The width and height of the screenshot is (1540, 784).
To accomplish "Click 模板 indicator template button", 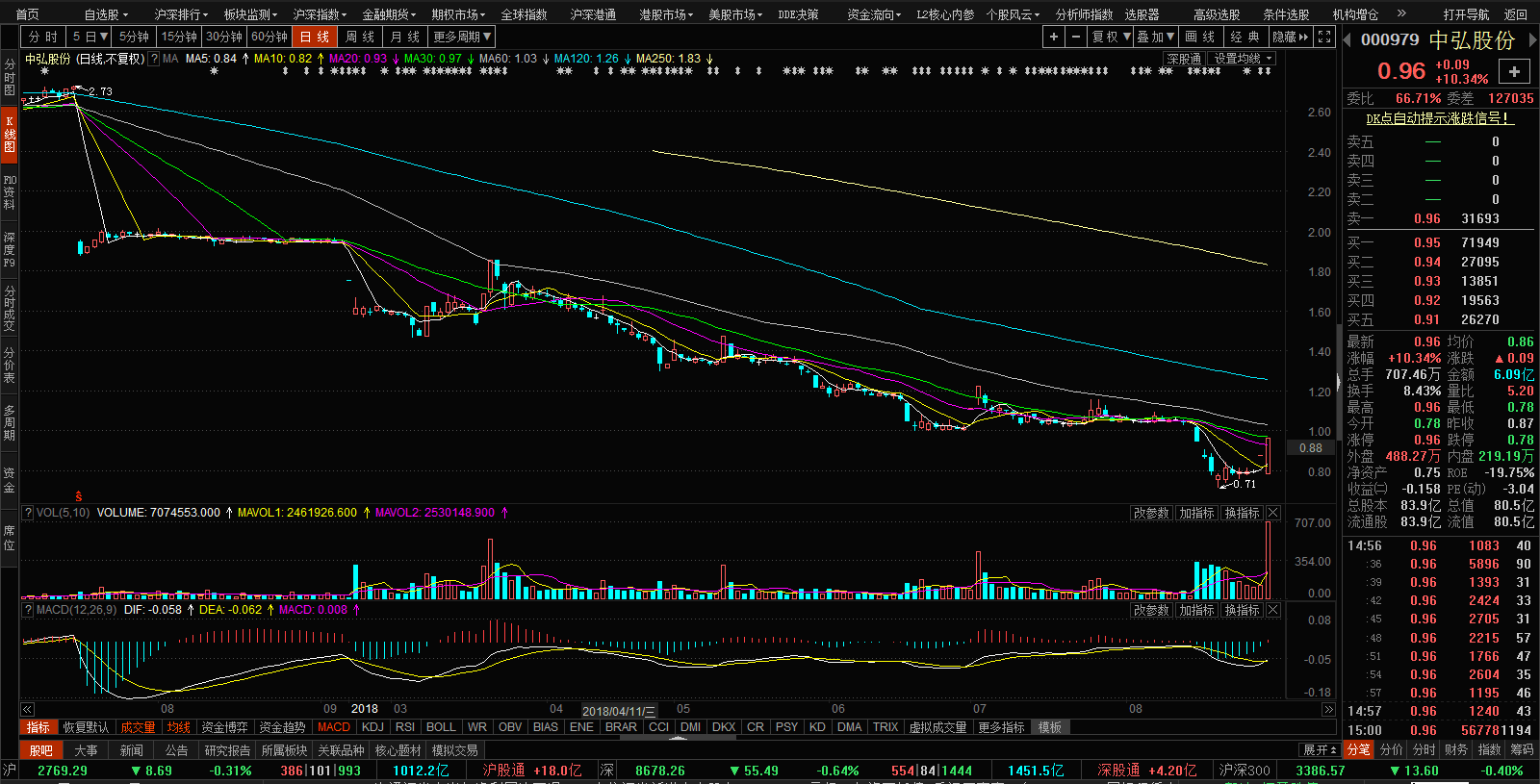I will pyautogui.click(x=1049, y=727).
